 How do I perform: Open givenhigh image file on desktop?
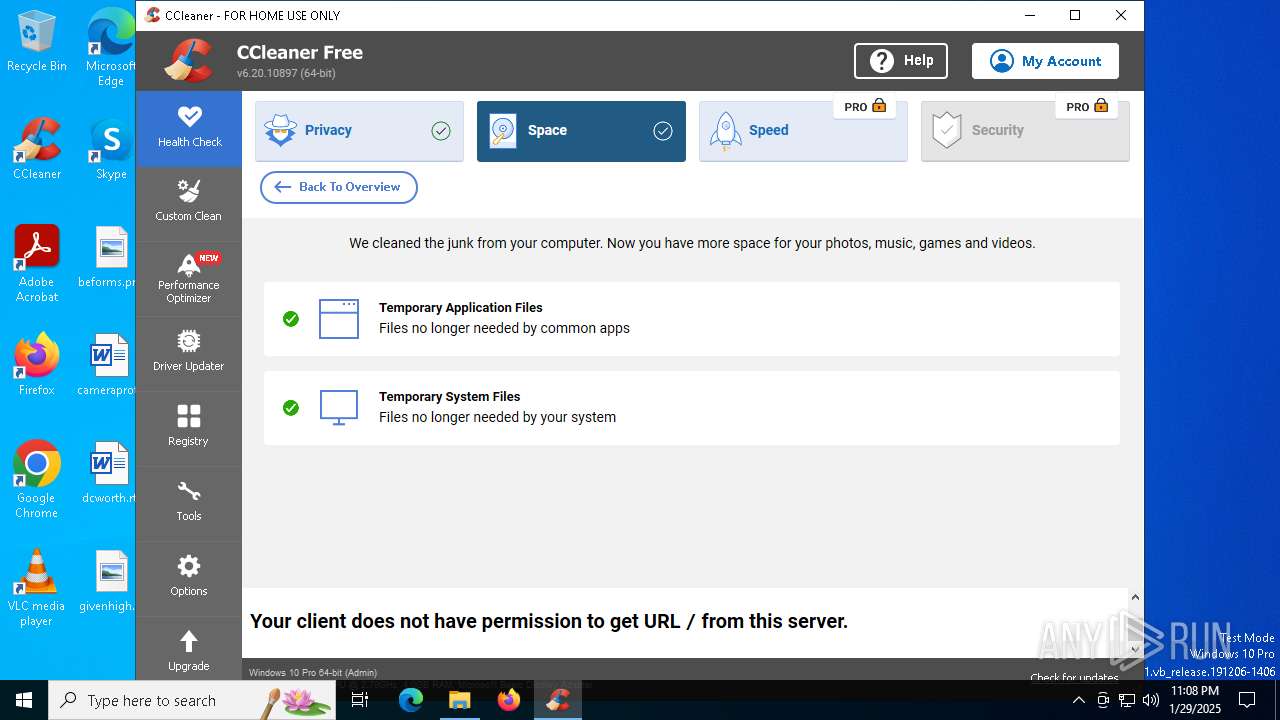coord(109,580)
